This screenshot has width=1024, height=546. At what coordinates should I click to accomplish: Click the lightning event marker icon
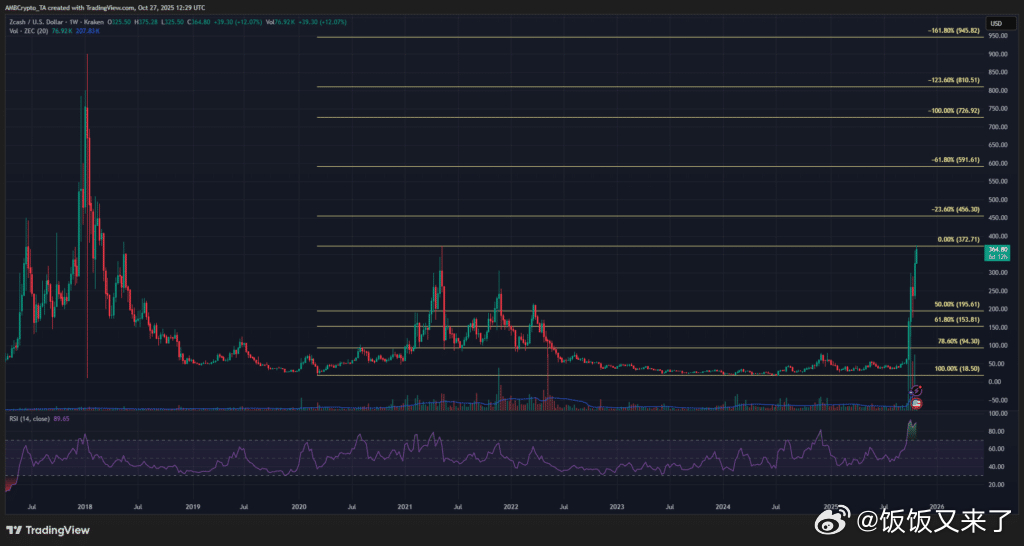coord(916,389)
